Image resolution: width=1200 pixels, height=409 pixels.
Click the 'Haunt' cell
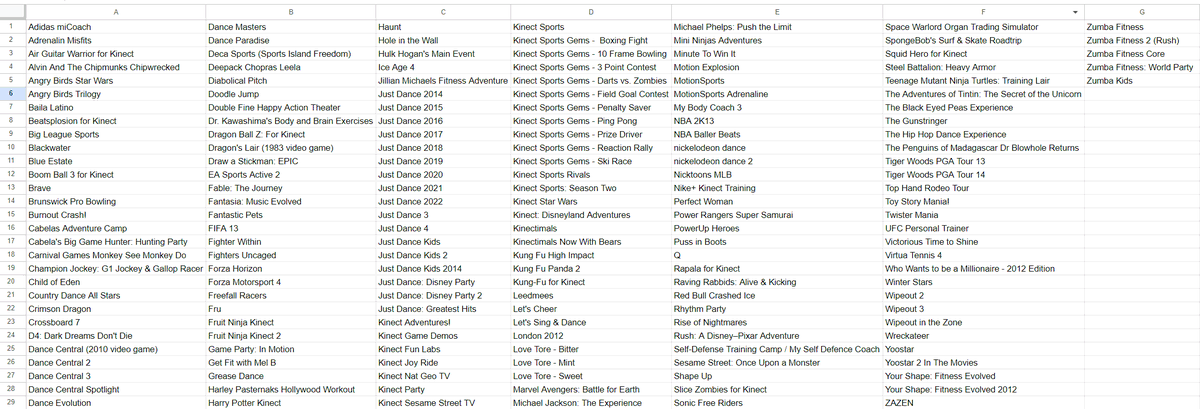pos(443,26)
